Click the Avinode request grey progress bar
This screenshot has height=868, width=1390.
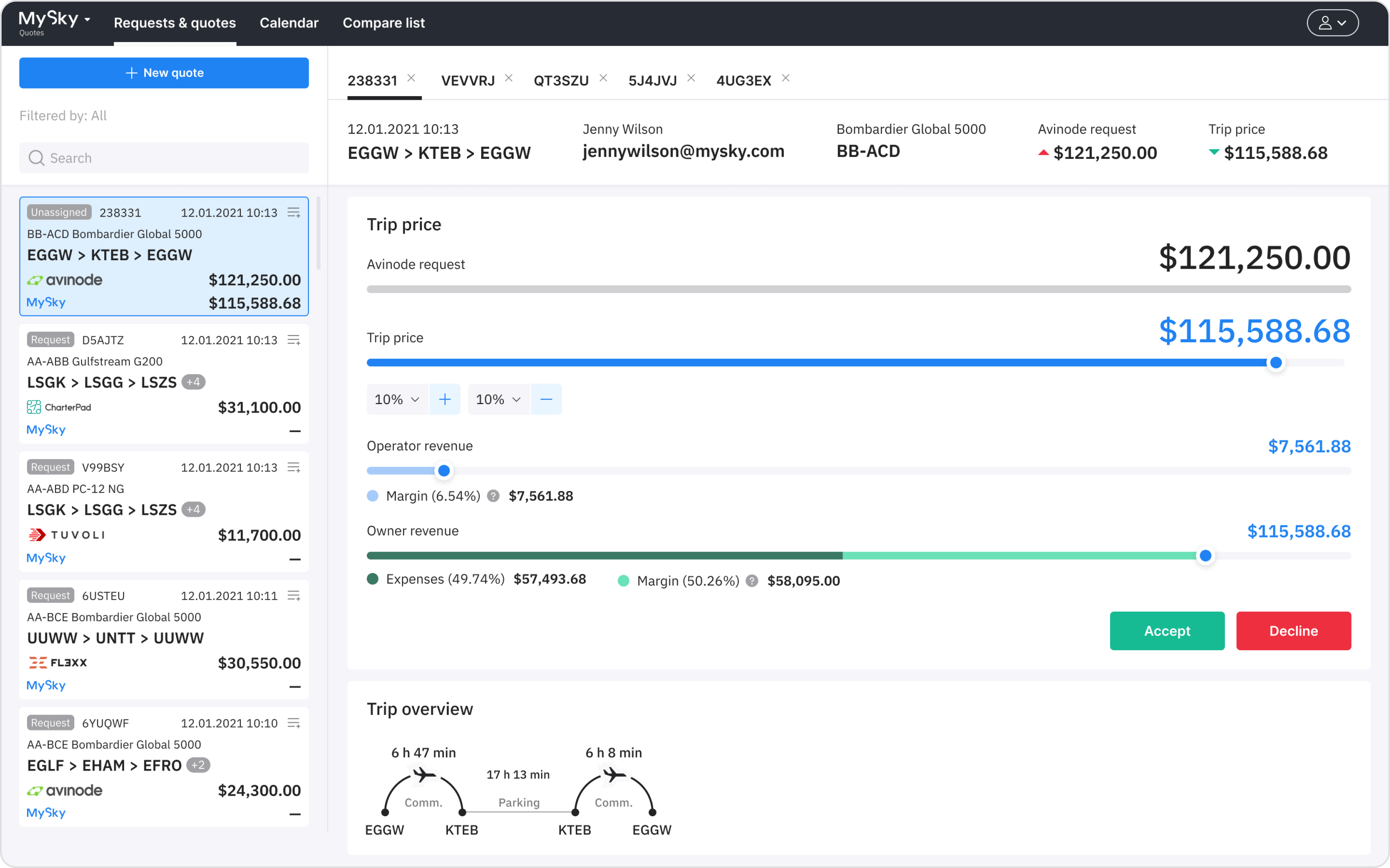(x=859, y=289)
